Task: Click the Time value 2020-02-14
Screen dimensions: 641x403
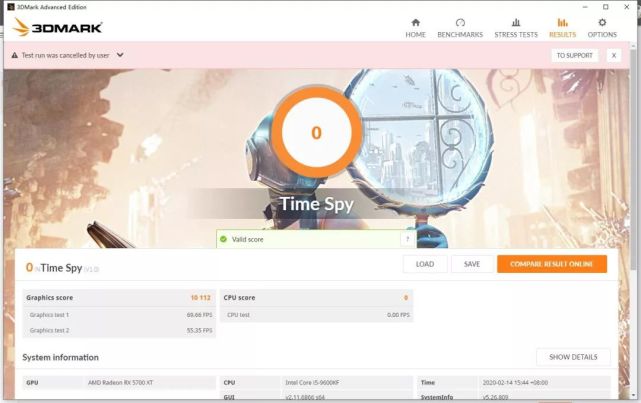Action: click(x=515, y=383)
